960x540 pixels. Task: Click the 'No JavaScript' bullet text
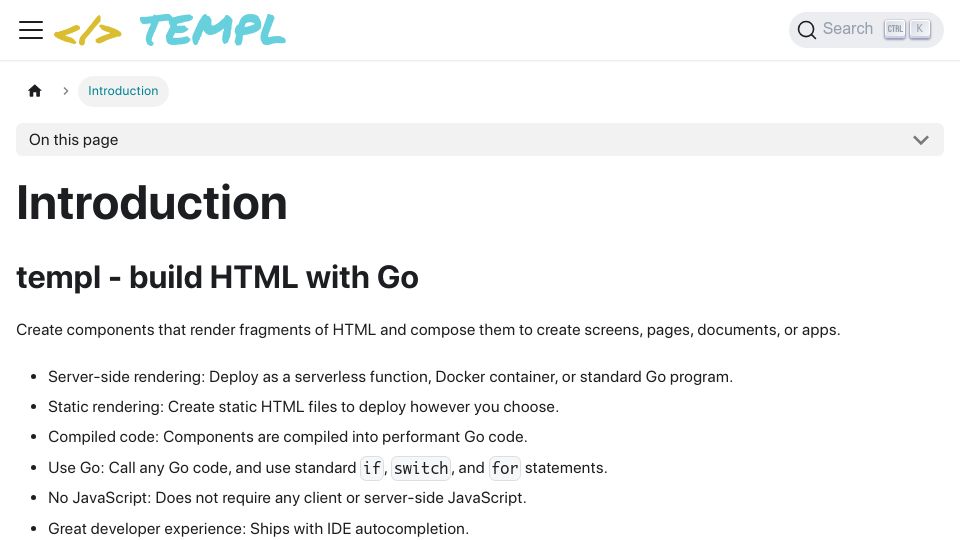click(x=287, y=498)
